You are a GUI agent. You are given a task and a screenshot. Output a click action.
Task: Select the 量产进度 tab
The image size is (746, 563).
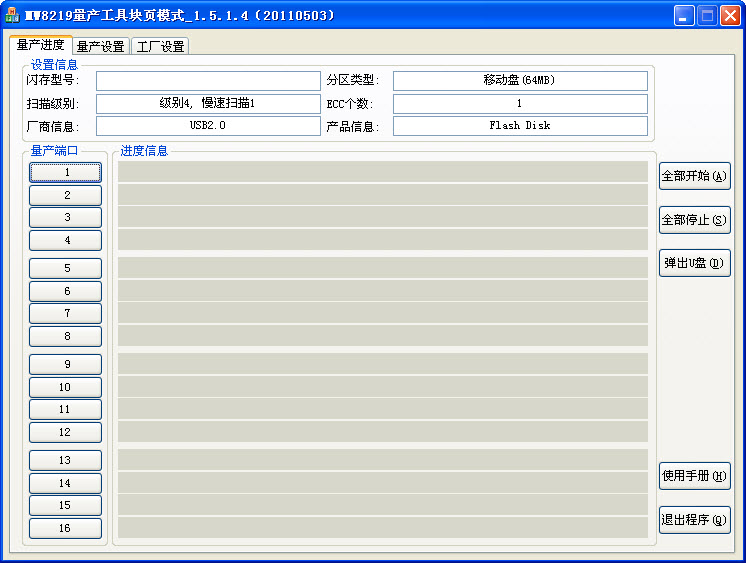(x=41, y=45)
